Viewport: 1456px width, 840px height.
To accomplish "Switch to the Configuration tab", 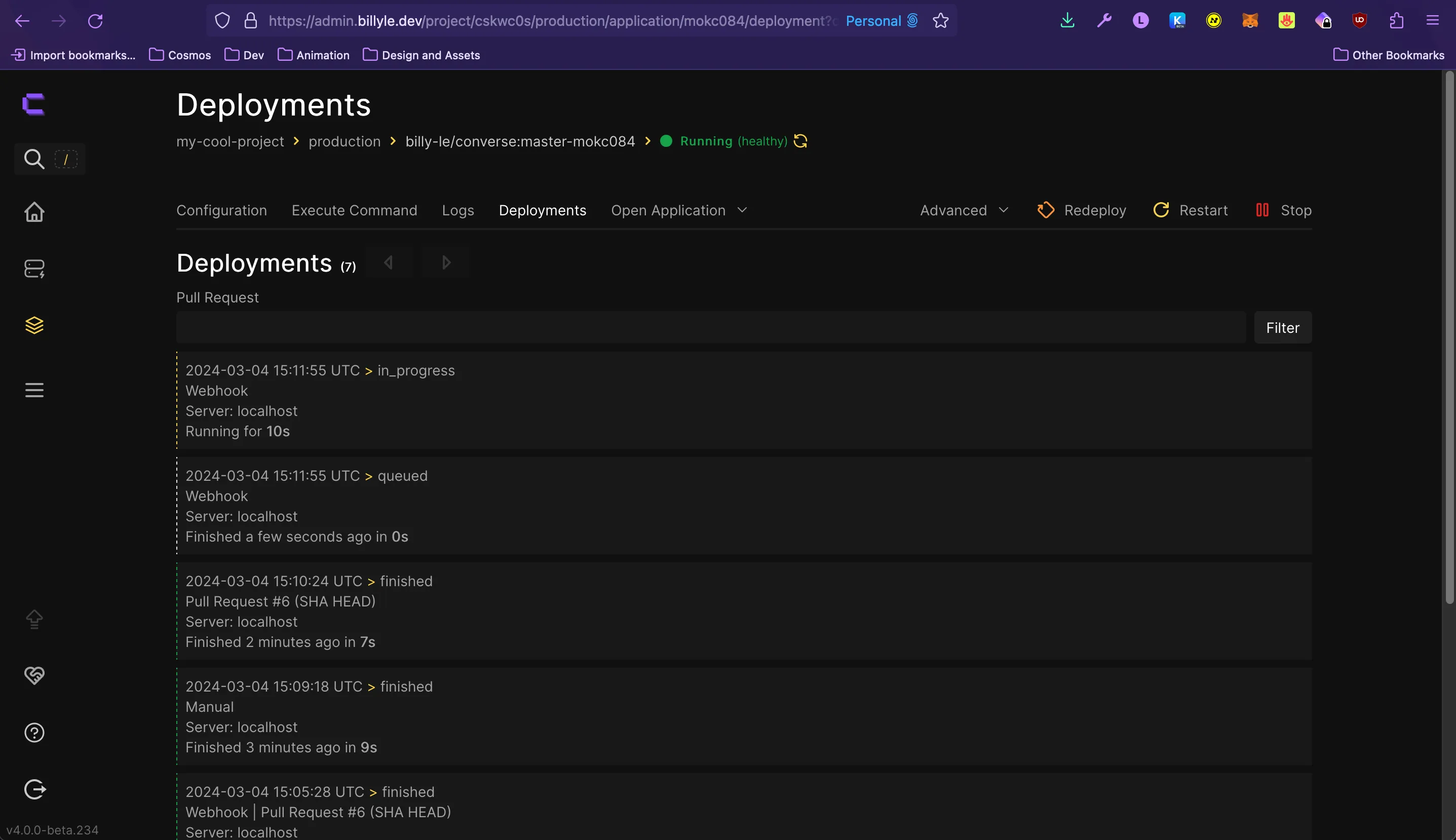I will tap(221, 211).
